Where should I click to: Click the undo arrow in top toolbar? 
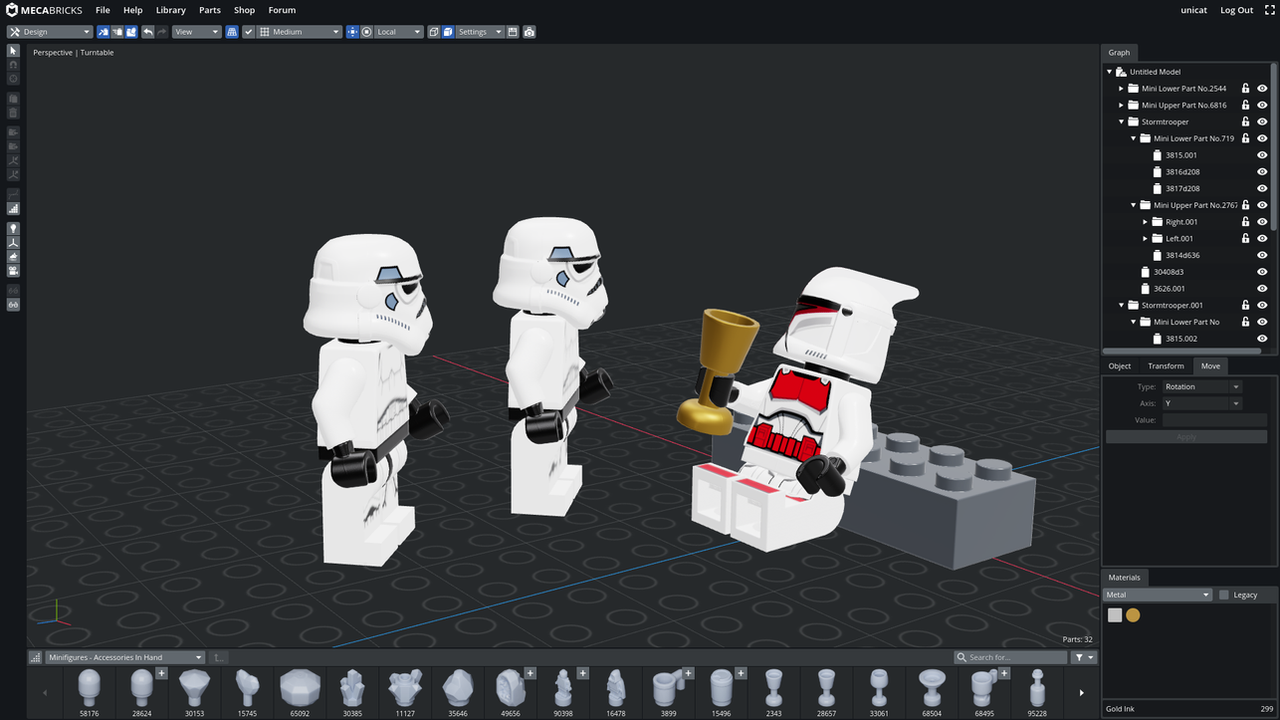(148, 32)
